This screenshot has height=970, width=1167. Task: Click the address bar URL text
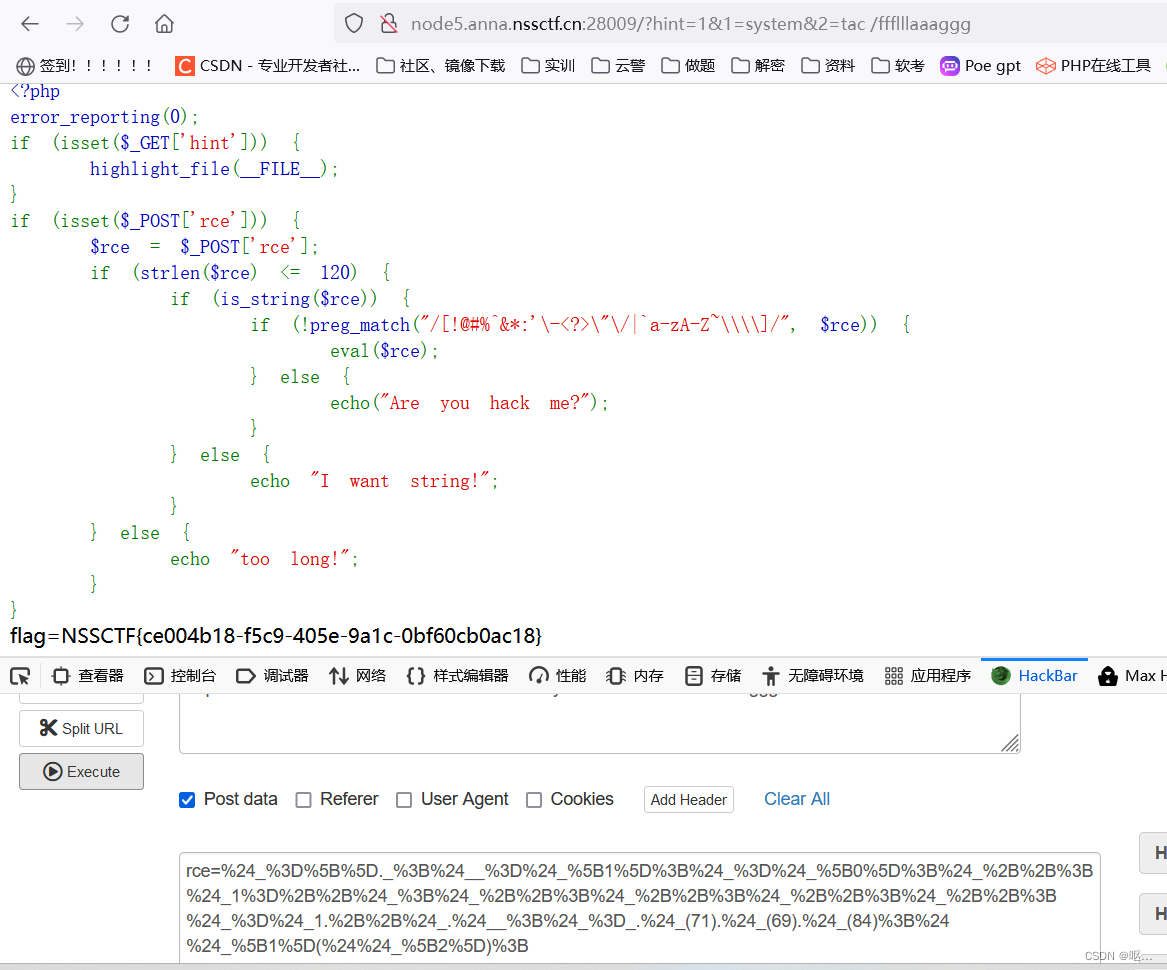[x=690, y=24]
